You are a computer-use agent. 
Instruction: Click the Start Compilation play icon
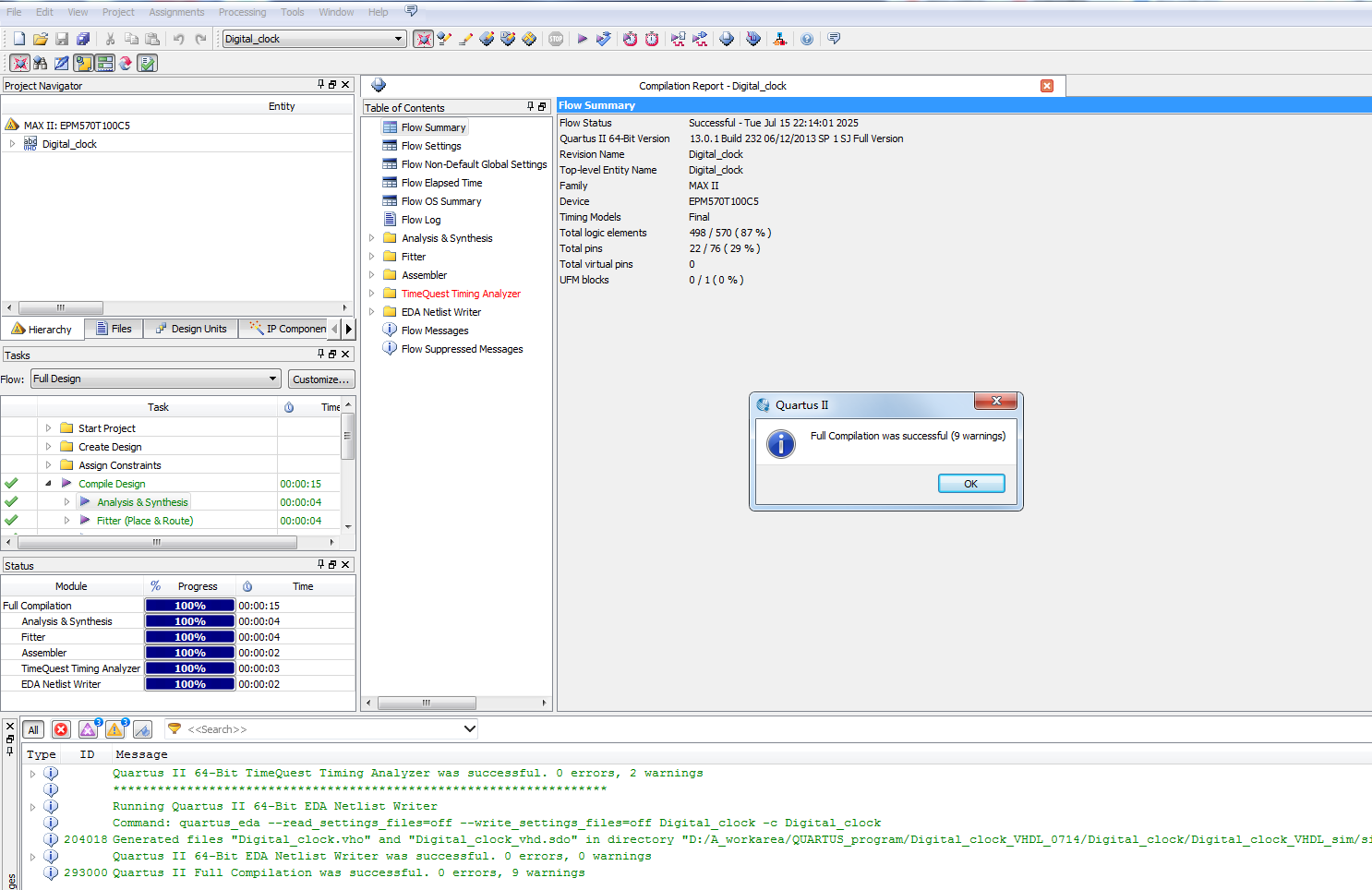pyautogui.click(x=582, y=39)
